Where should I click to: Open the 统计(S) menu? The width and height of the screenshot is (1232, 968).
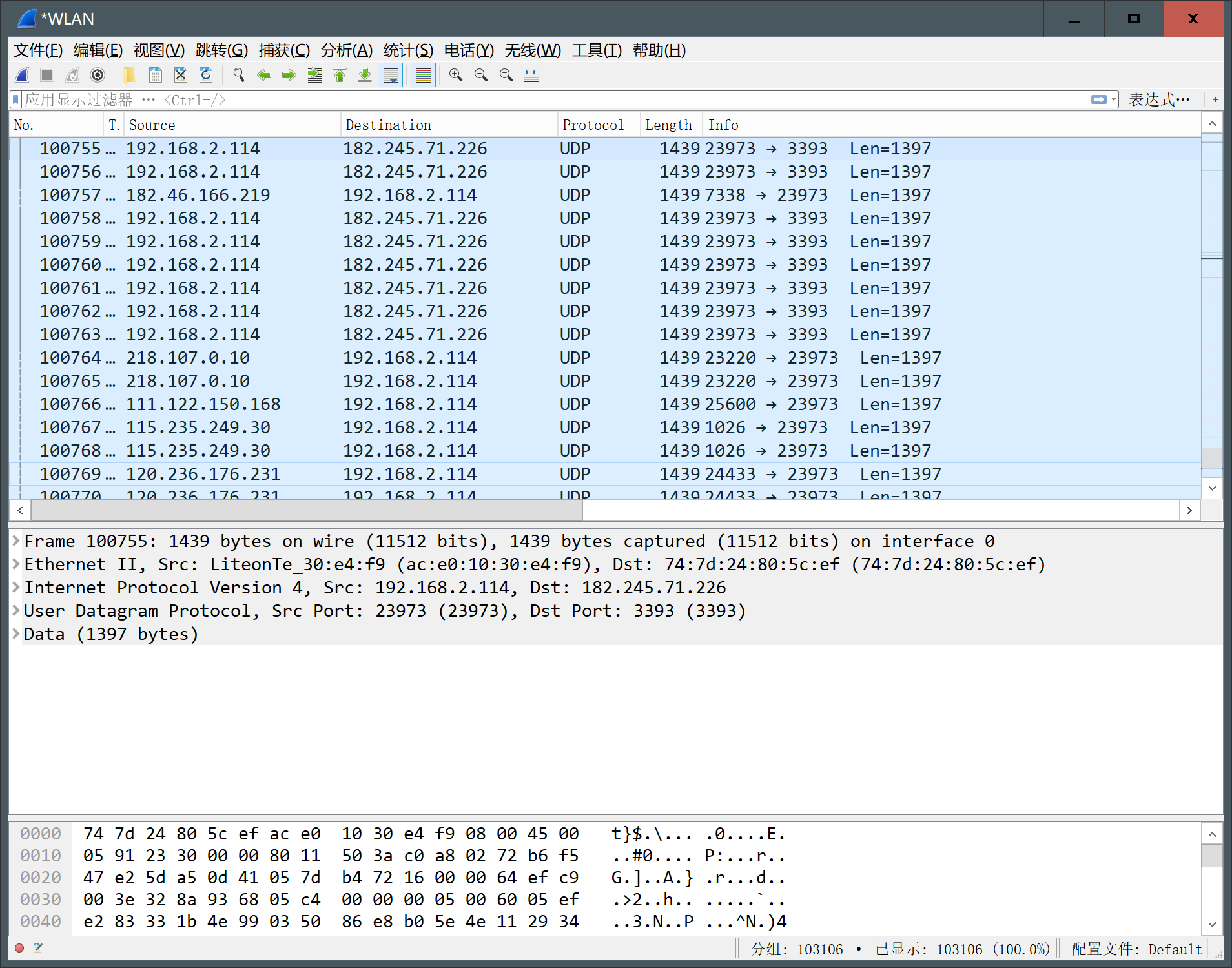[408, 50]
